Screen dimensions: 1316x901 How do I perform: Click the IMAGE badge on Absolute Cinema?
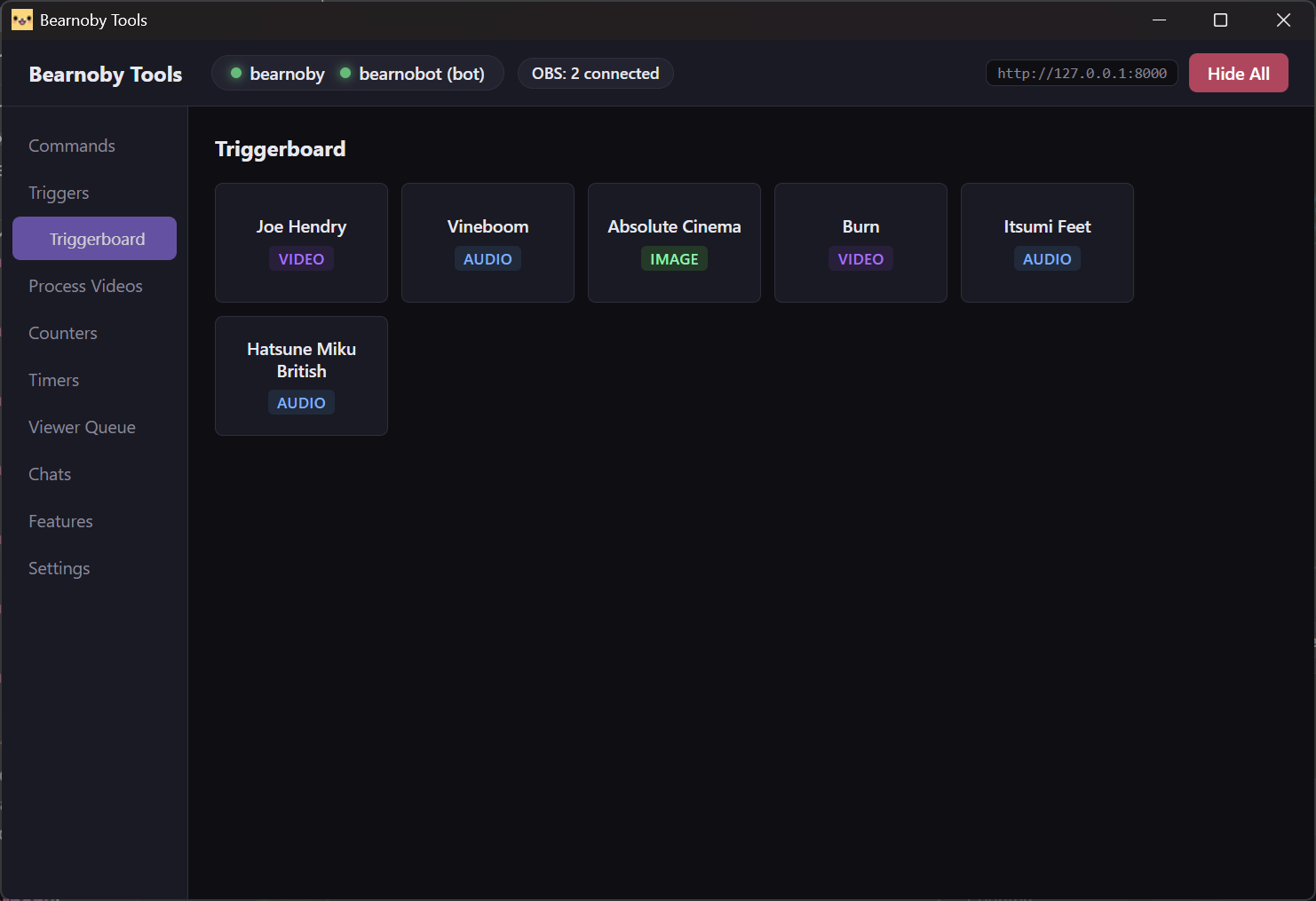pos(674,259)
